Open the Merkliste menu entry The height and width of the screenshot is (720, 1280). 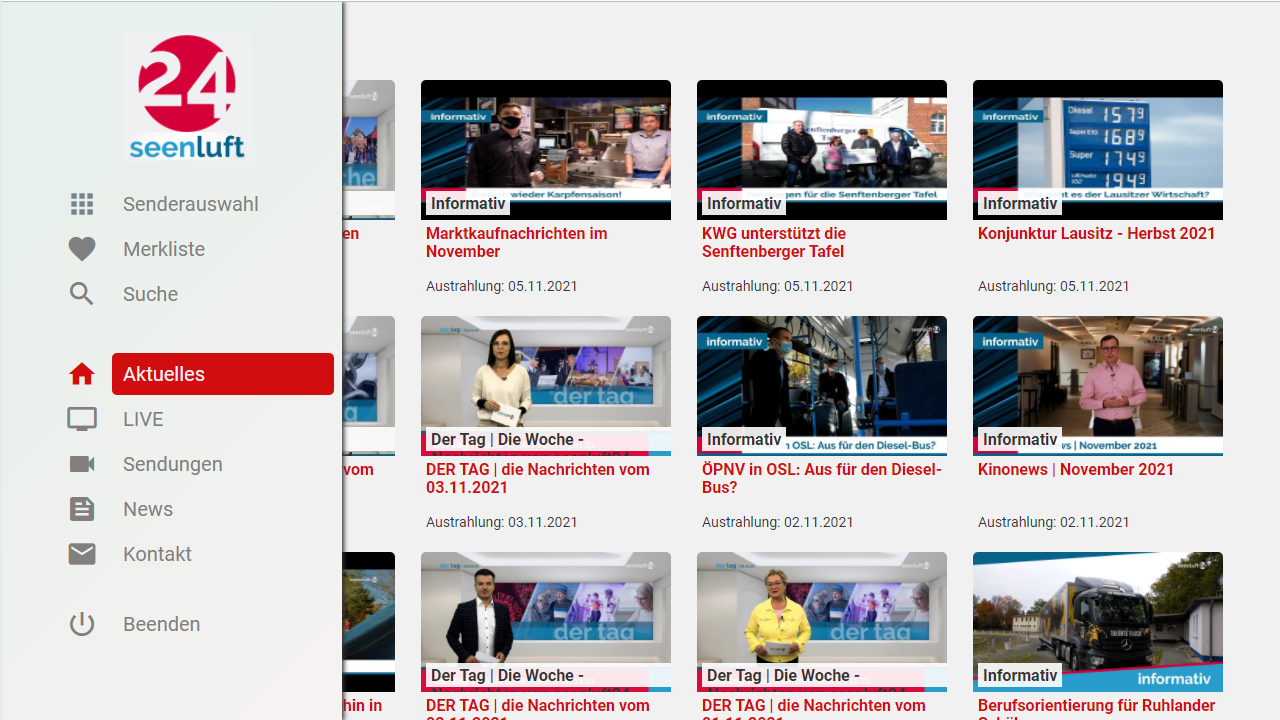point(164,249)
